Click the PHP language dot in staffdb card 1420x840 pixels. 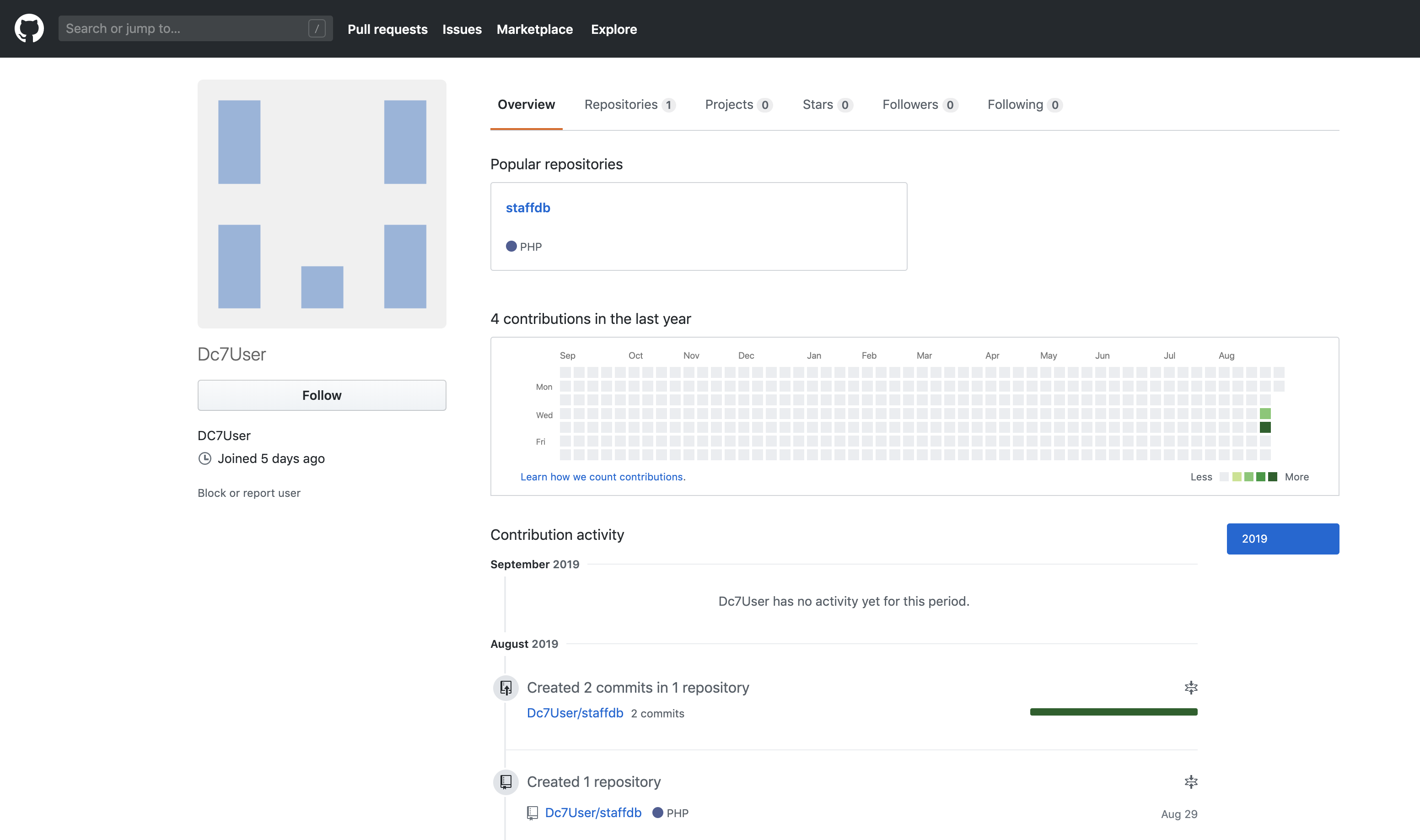[511, 246]
